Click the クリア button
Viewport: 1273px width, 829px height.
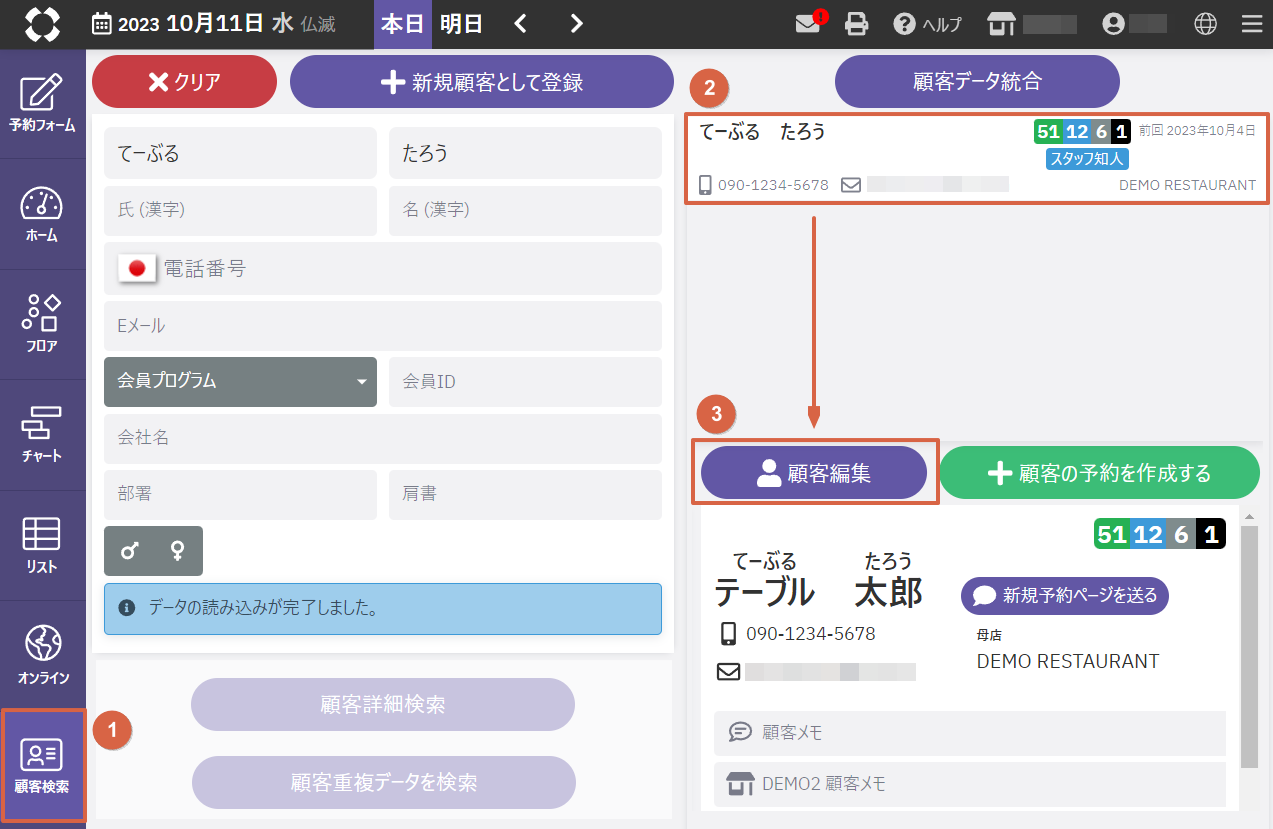(184, 82)
